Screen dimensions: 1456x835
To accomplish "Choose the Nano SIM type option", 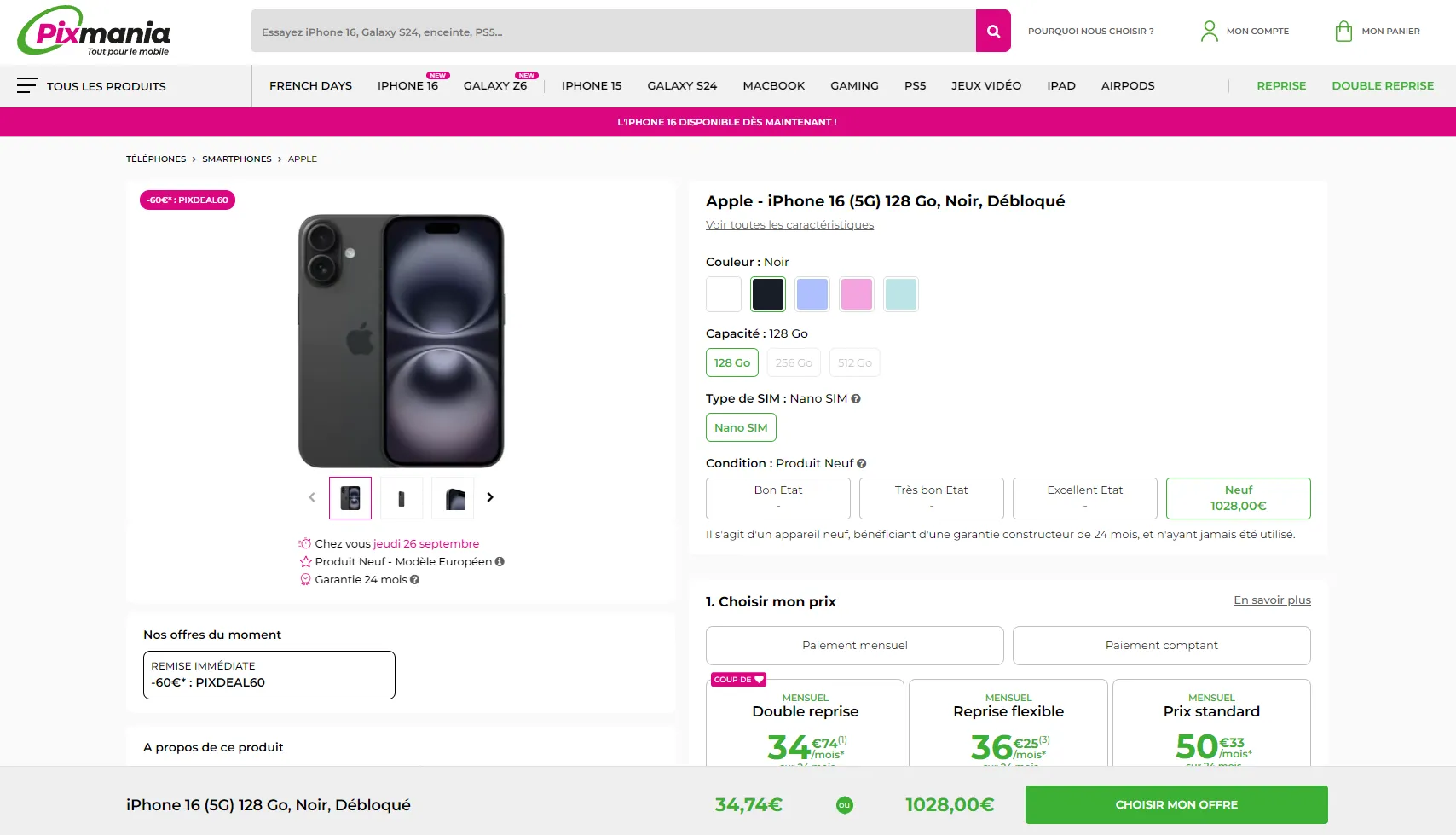I will pyautogui.click(x=741, y=427).
